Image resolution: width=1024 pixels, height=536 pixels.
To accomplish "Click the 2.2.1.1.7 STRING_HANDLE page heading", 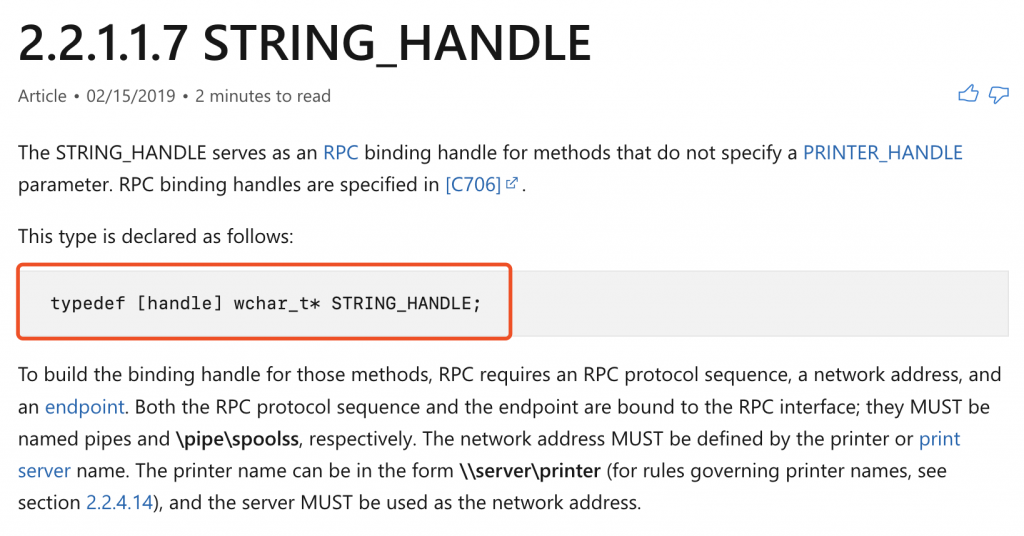I will (x=305, y=45).
